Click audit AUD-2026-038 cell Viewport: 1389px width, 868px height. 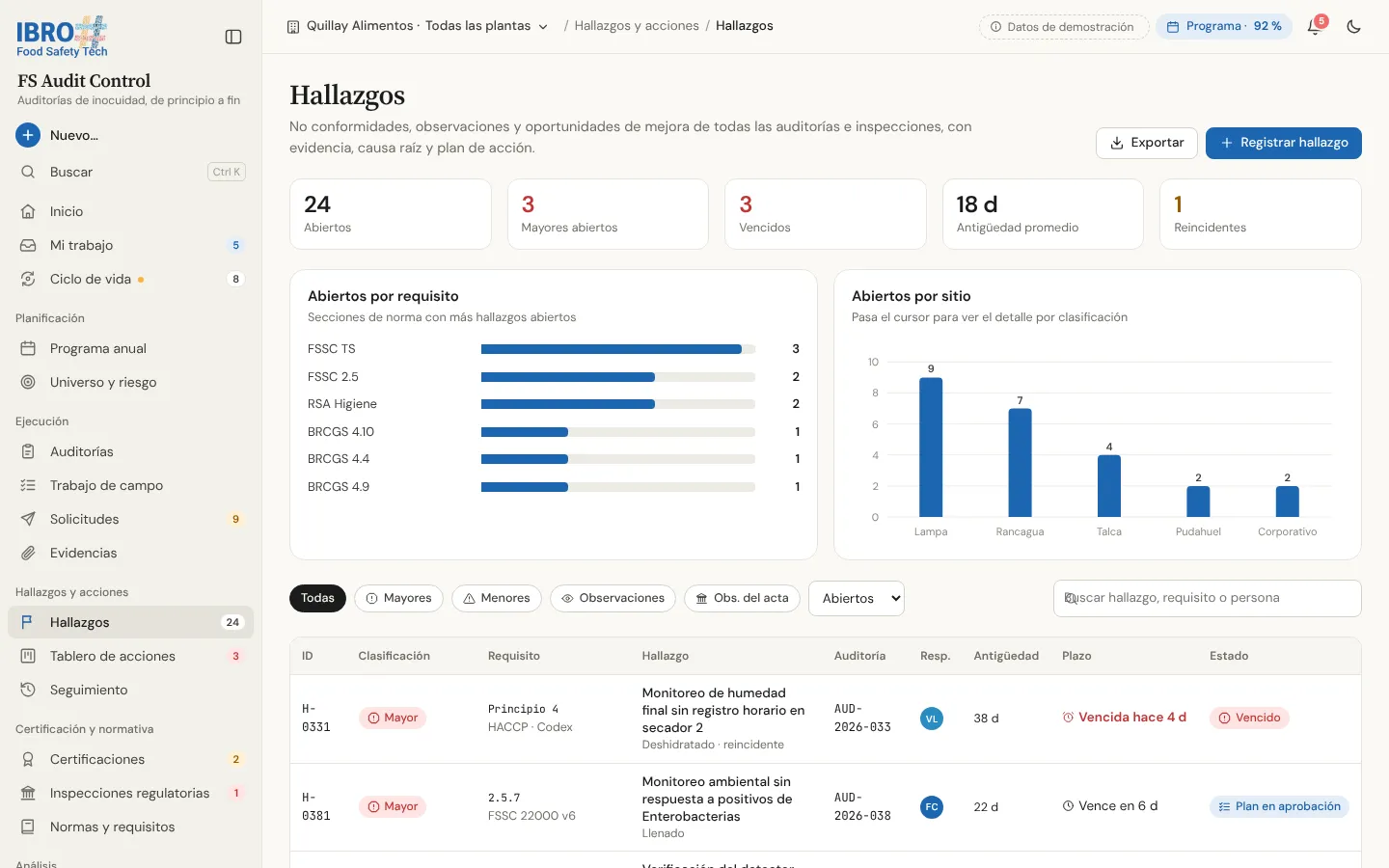[862, 806]
